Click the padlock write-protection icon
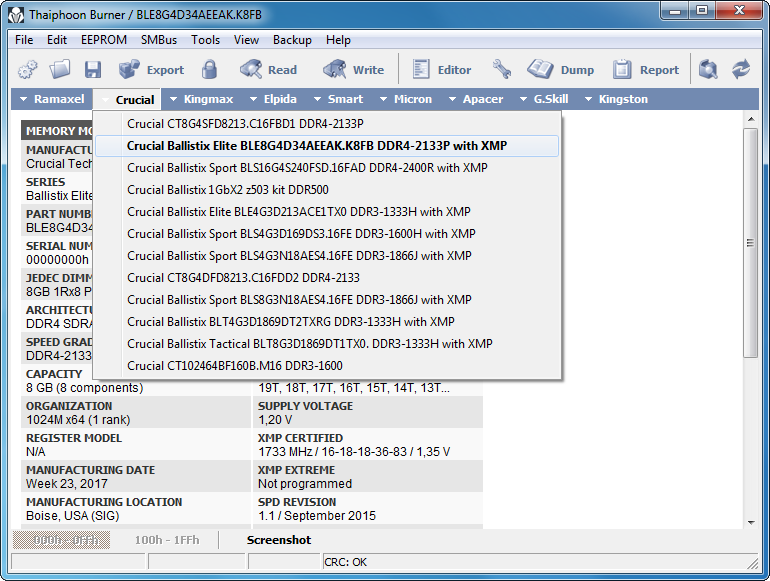This screenshot has width=770, height=581. pyautogui.click(x=209, y=69)
